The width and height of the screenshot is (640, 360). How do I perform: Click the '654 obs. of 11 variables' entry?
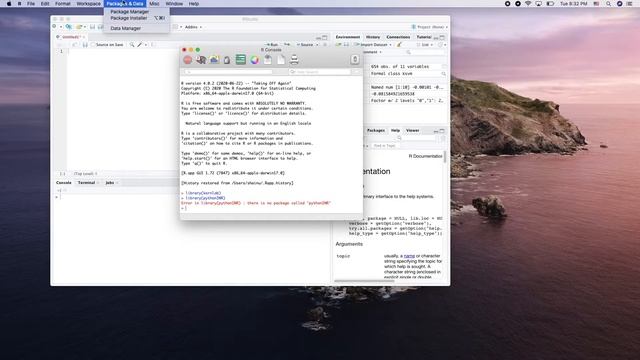click(400, 67)
